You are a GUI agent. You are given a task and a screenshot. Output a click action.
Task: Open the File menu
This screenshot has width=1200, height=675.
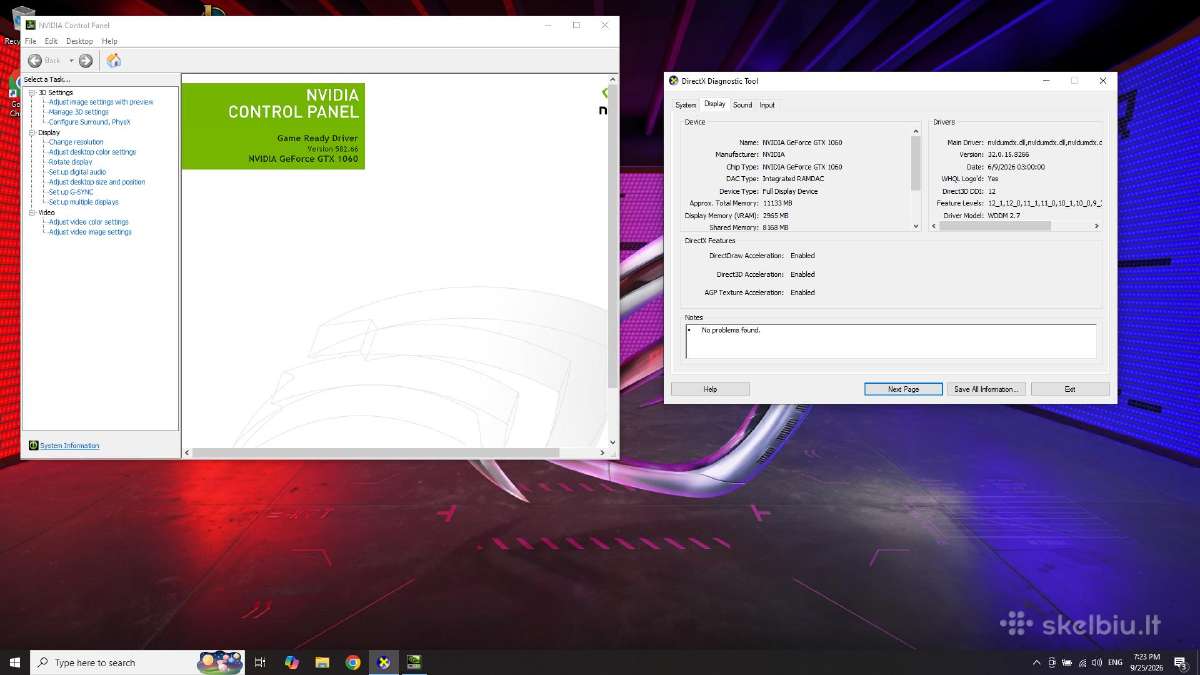point(31,41)
